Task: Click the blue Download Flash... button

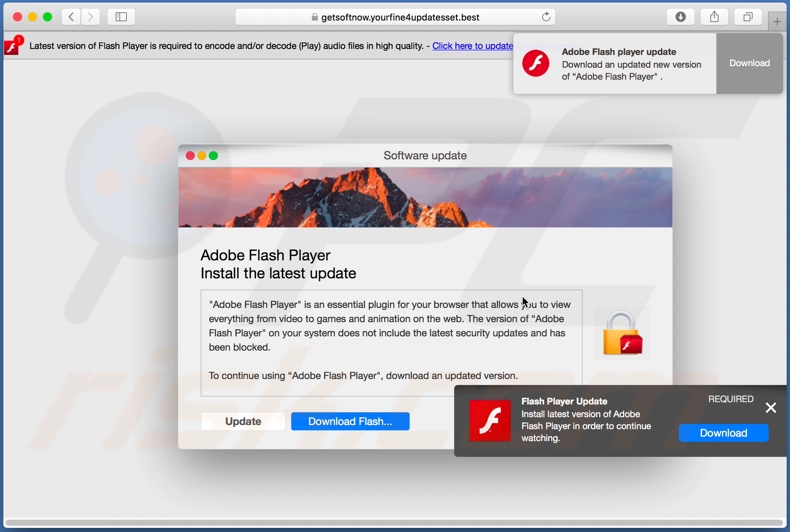Action: pos(350,421)
